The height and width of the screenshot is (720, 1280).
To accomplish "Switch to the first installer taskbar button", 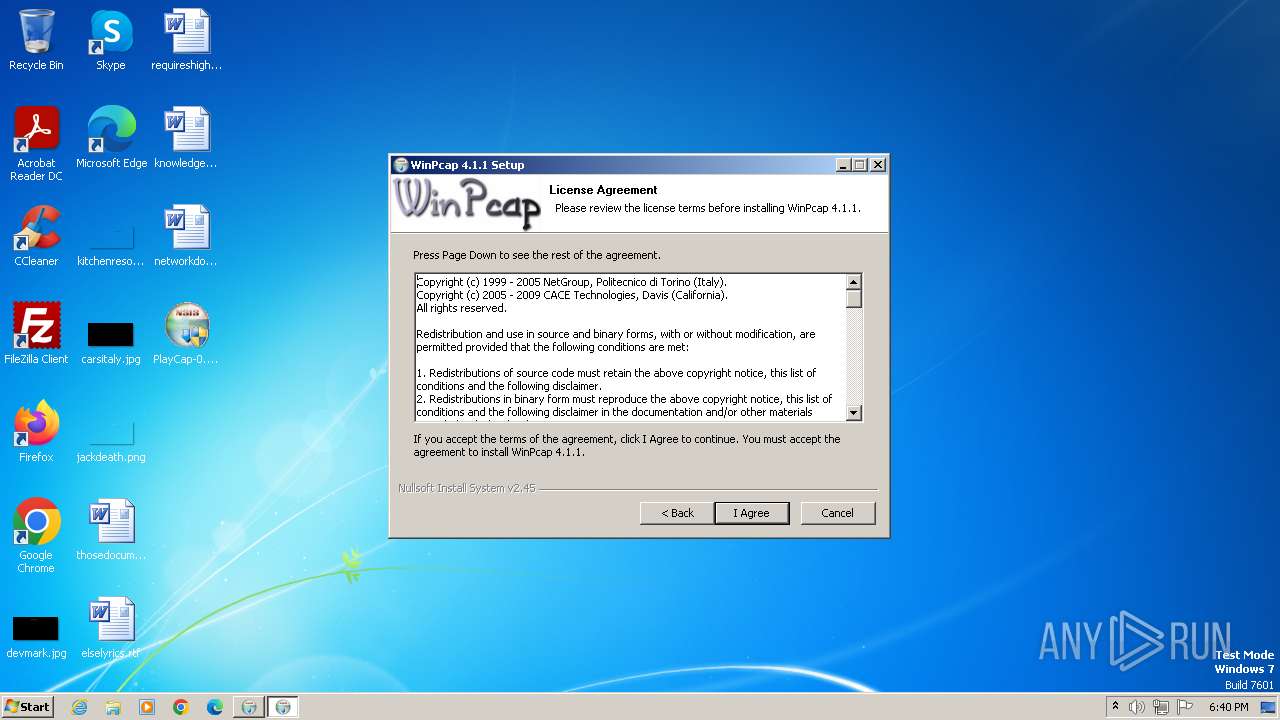I will click(x=249, y=707).
